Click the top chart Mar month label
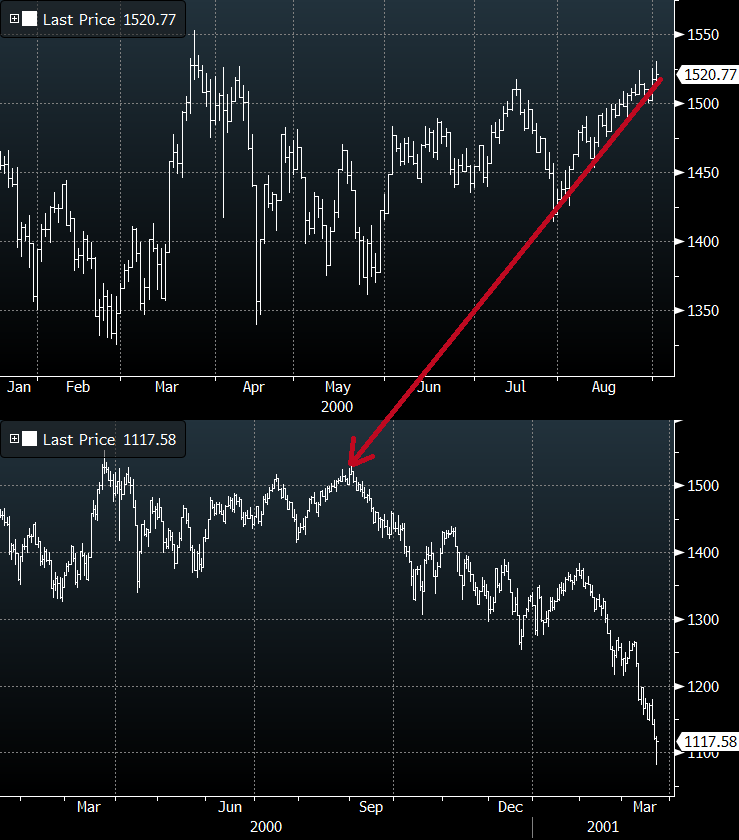739x840 pixels. tap(166, 387)
